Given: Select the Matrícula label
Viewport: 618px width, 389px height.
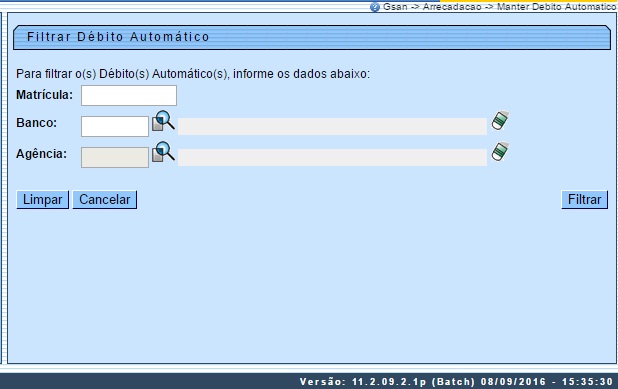Looking at the screenshot, I should coord(45,95).
